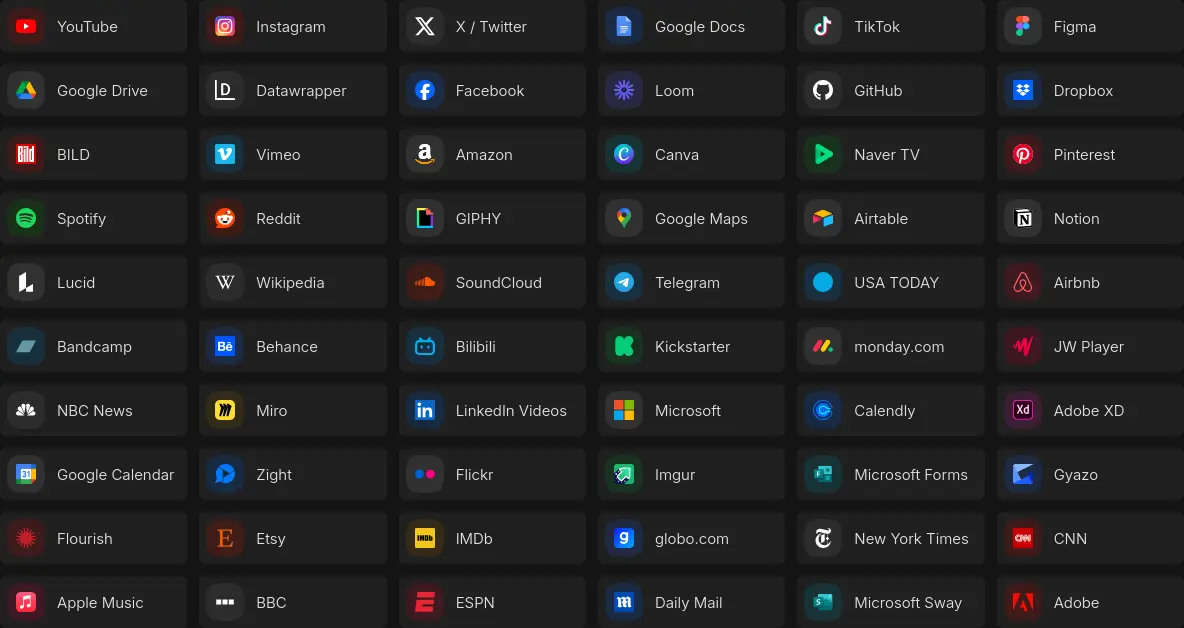Select the Daily Mail label

click(x=689, y=603)
